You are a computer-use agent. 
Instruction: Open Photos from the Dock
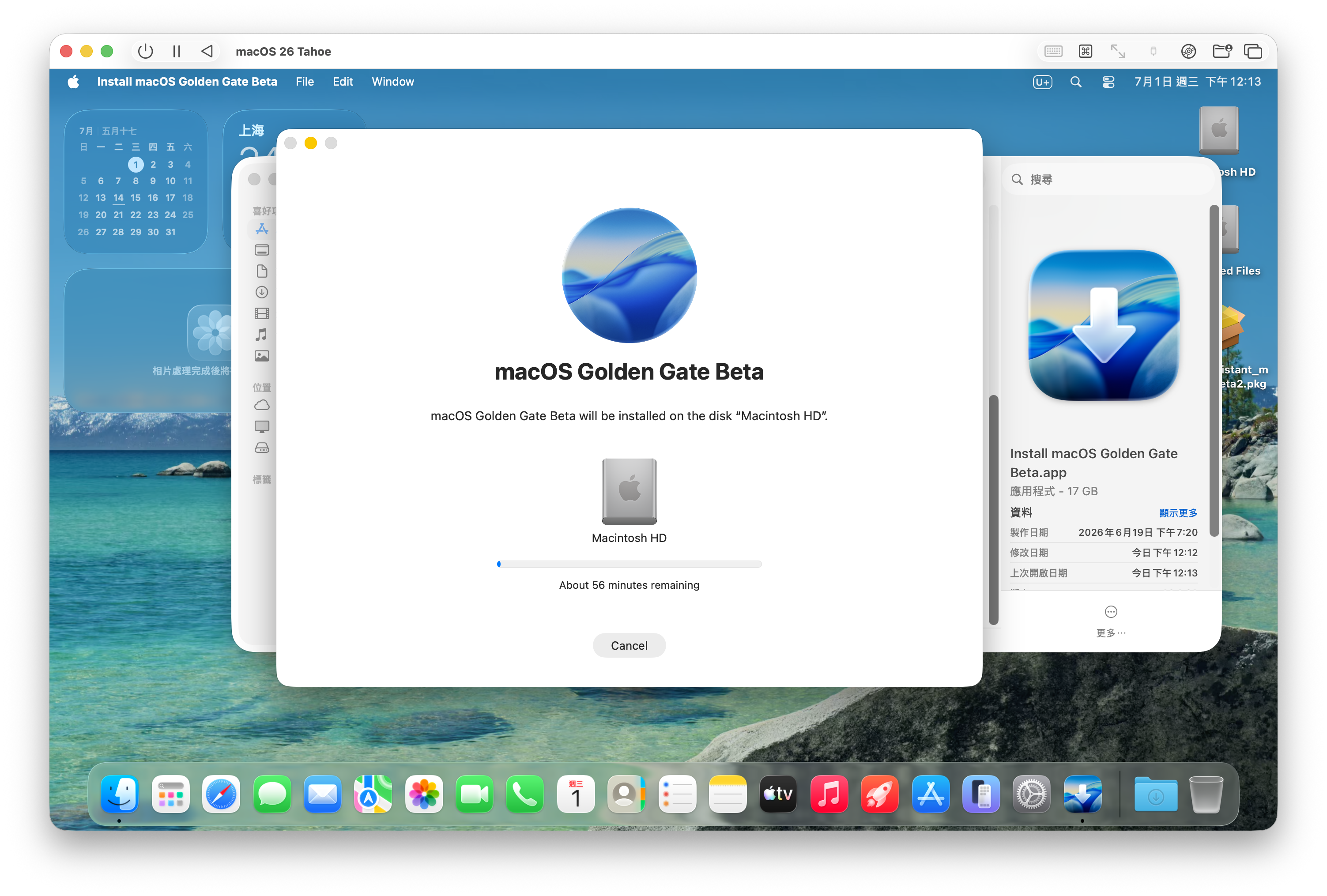pos(424,794)
